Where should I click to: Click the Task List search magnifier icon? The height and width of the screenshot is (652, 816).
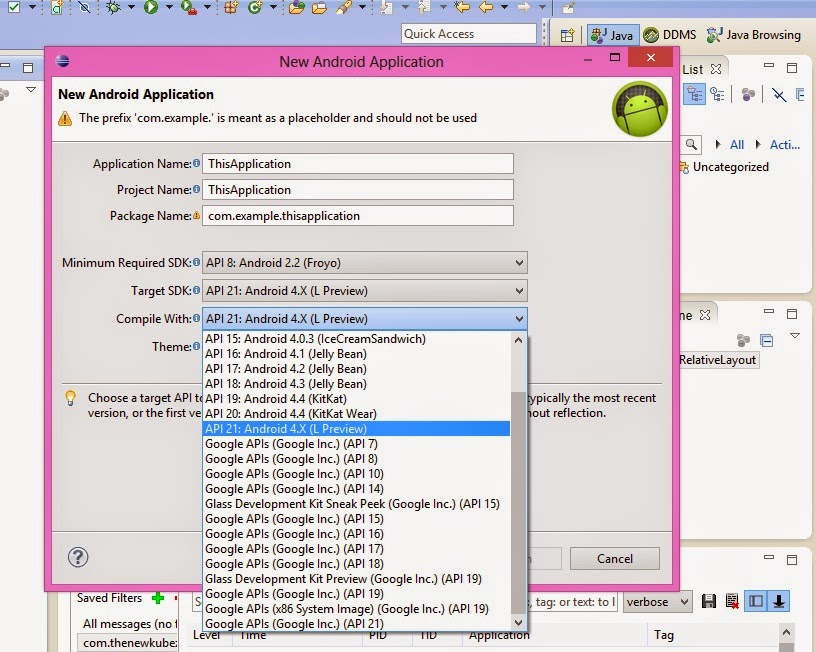pyautogui.click(x=691, y=144)
